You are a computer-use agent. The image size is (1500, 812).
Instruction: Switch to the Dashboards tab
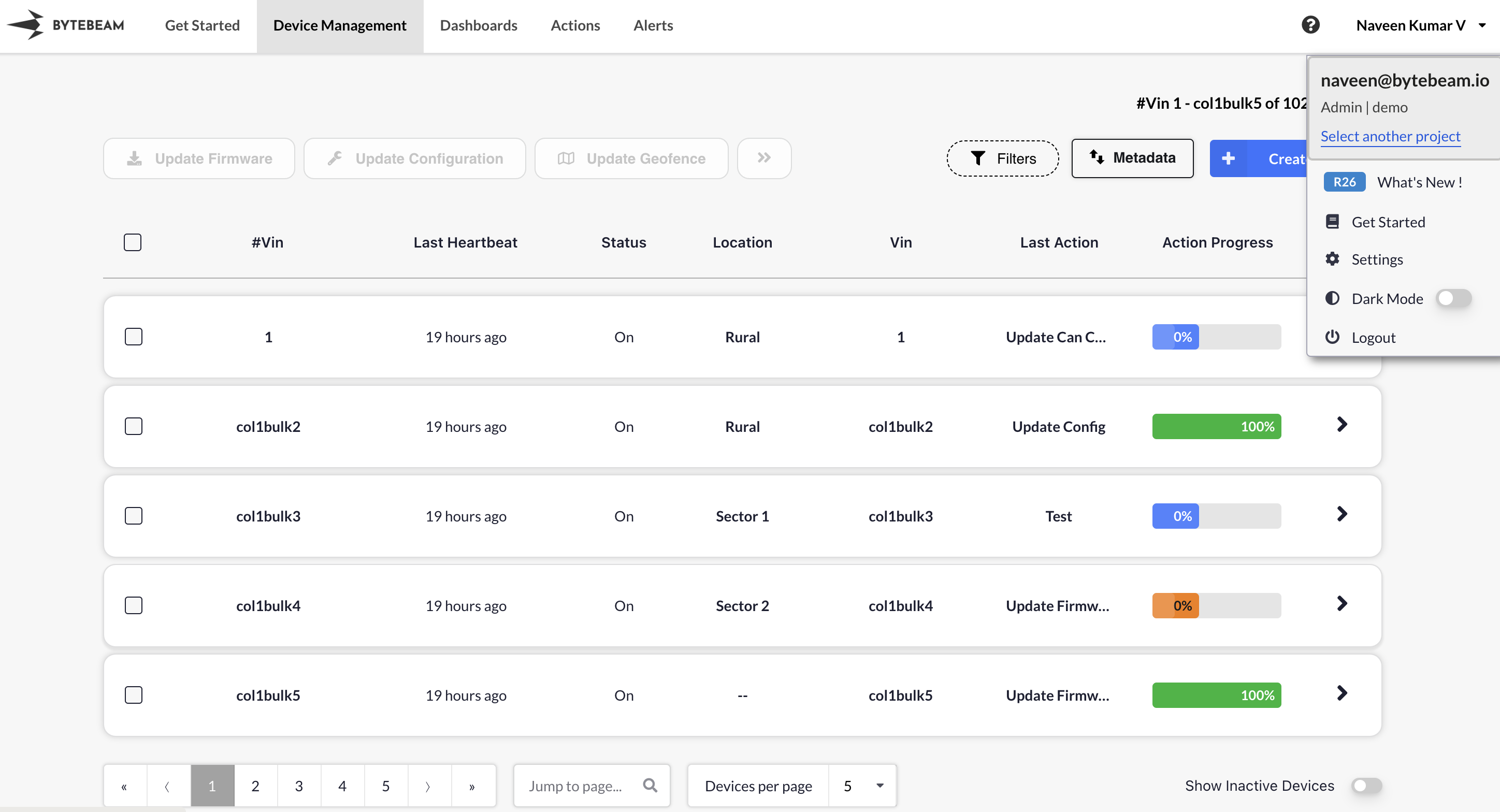tap(478, 25)
